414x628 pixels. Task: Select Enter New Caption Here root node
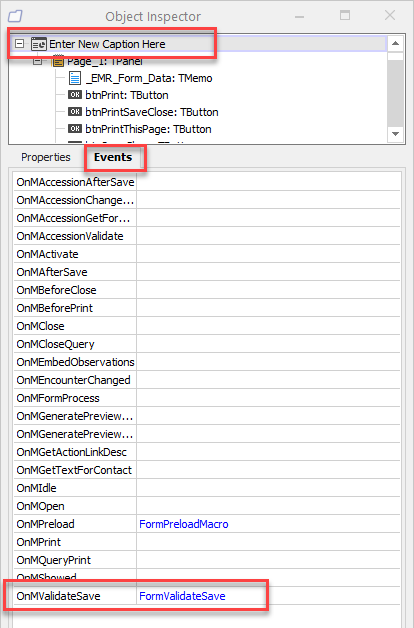pyautogui.click(x=107, y=44)
